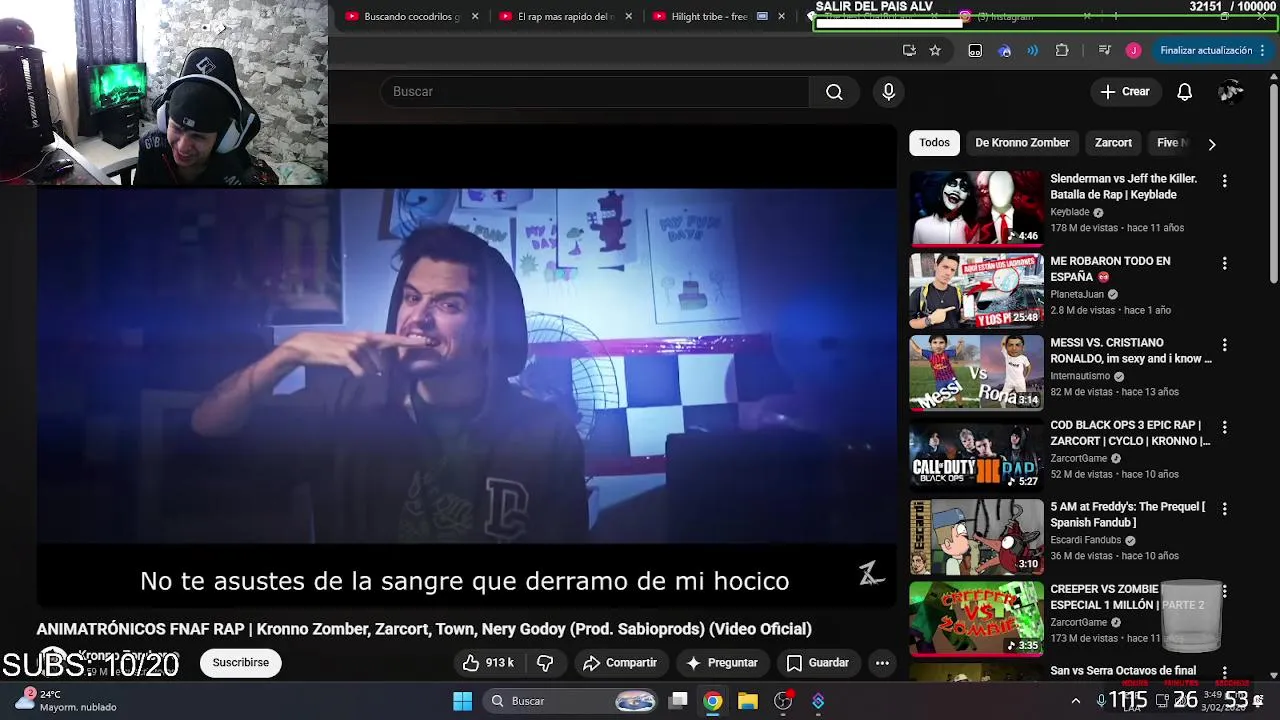Show more filter chips with right arrow
Viewport: 1280px width, 720px height.
click(x=1211, y=144)
